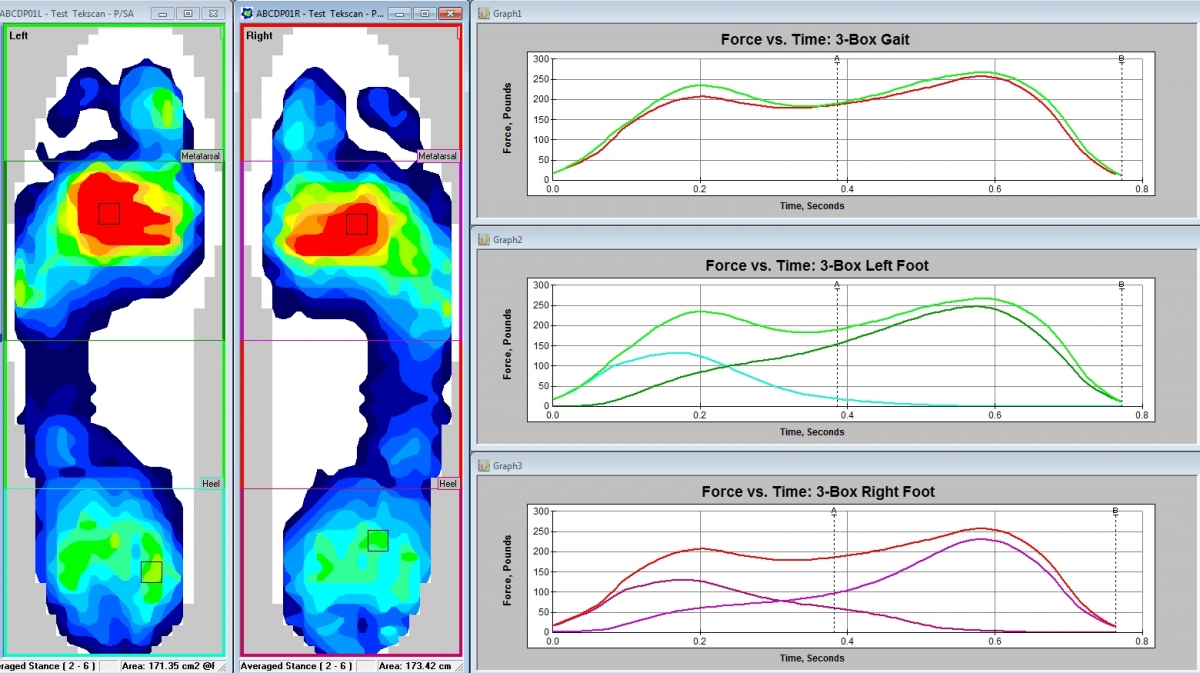Click the Metatarsal box label on Right foot
1200x673 pixels.
[437, 156]
